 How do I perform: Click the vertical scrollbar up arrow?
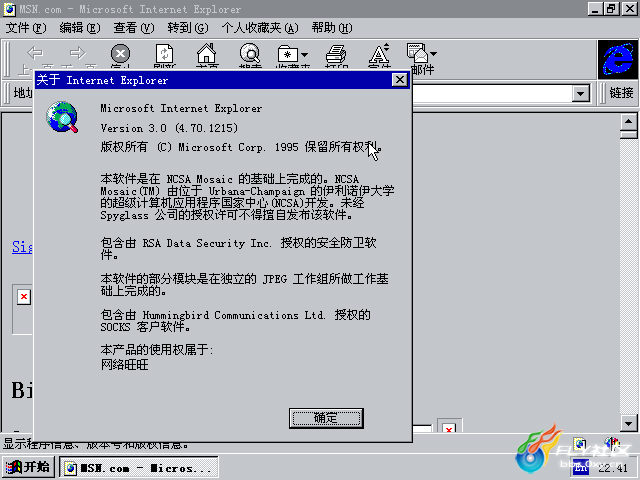coord(629,122)
